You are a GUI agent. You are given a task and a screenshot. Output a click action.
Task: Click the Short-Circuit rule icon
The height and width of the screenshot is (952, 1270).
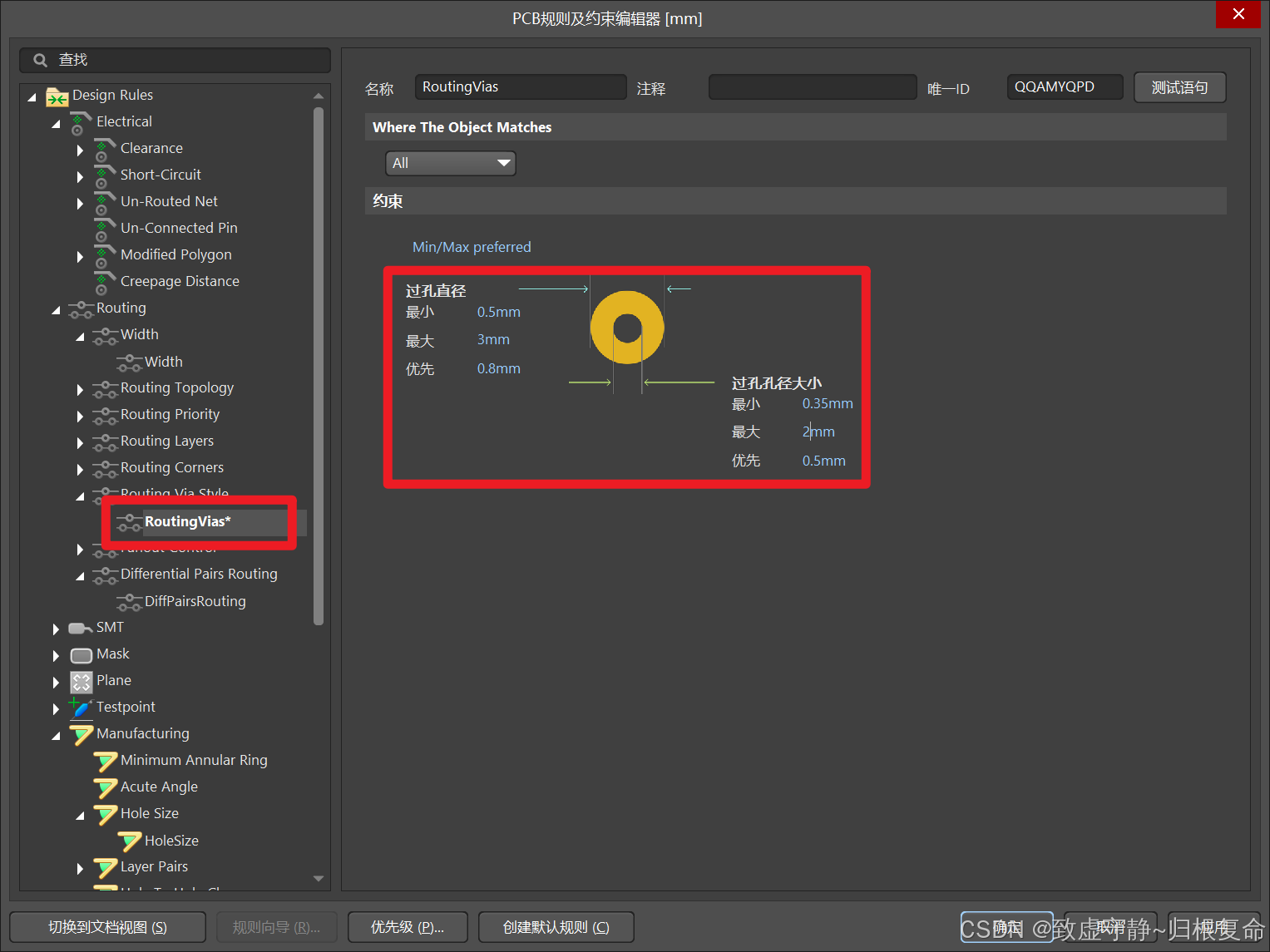point(105,176)
